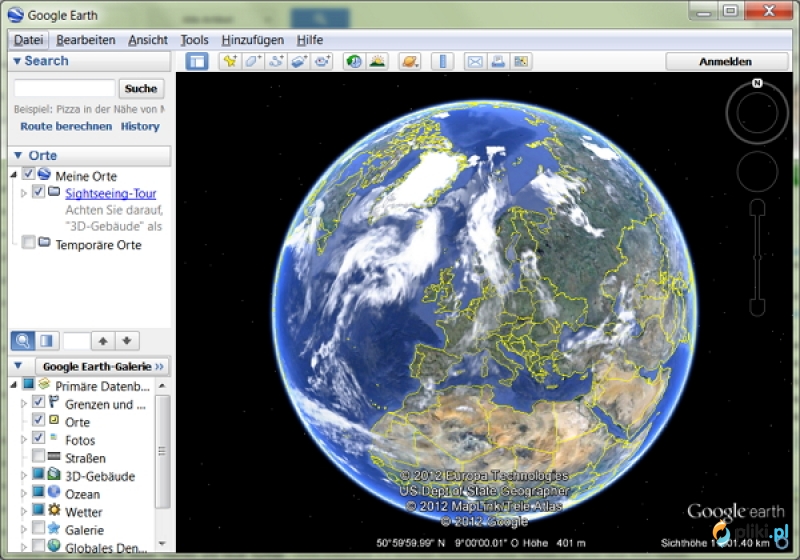Viewport: 800px width, 560px height.
Task: Click the move joystick circle
Action: (757, 171)
